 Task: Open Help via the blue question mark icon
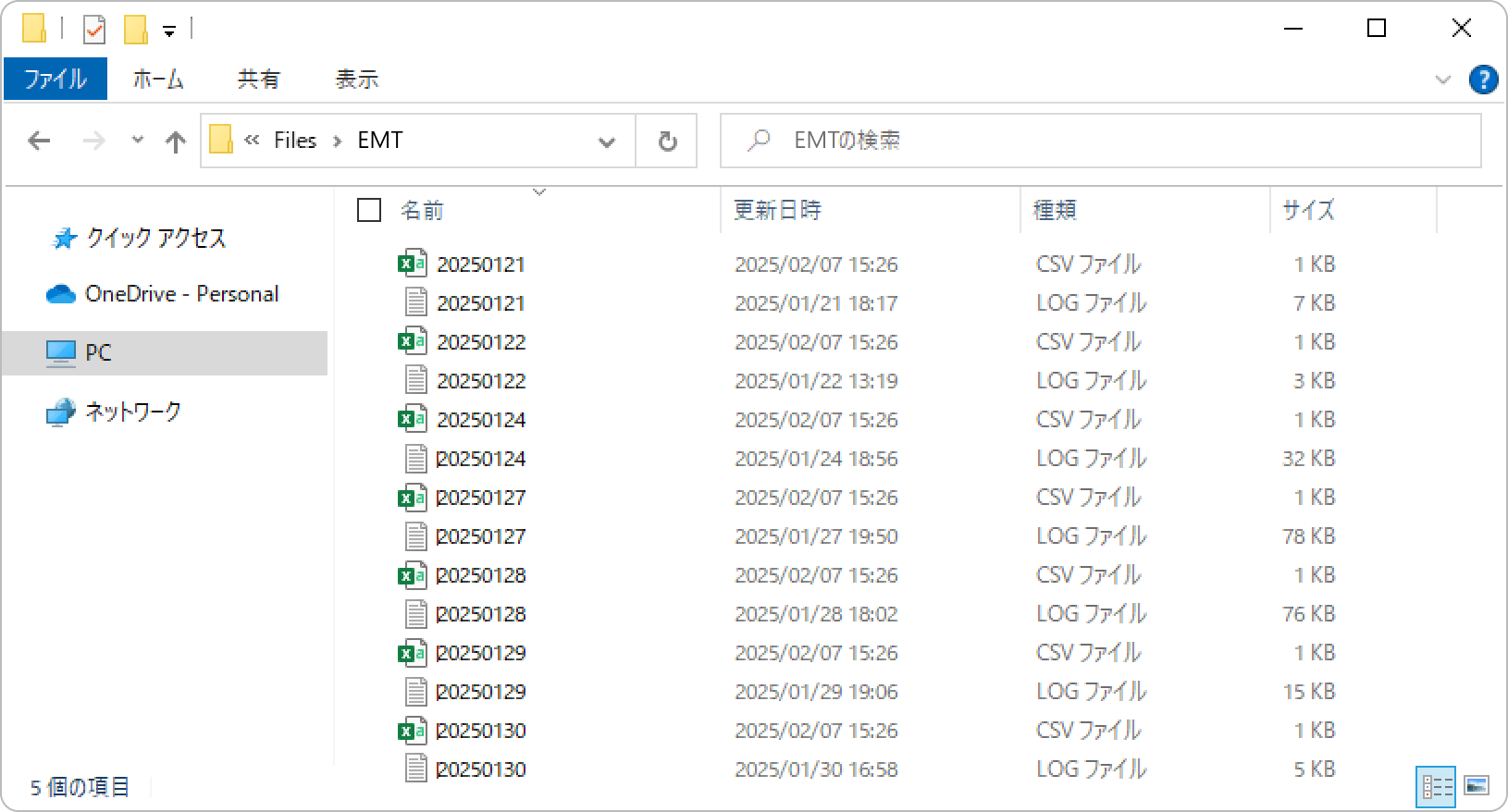pyautogui.click(x=1483, y=80)
